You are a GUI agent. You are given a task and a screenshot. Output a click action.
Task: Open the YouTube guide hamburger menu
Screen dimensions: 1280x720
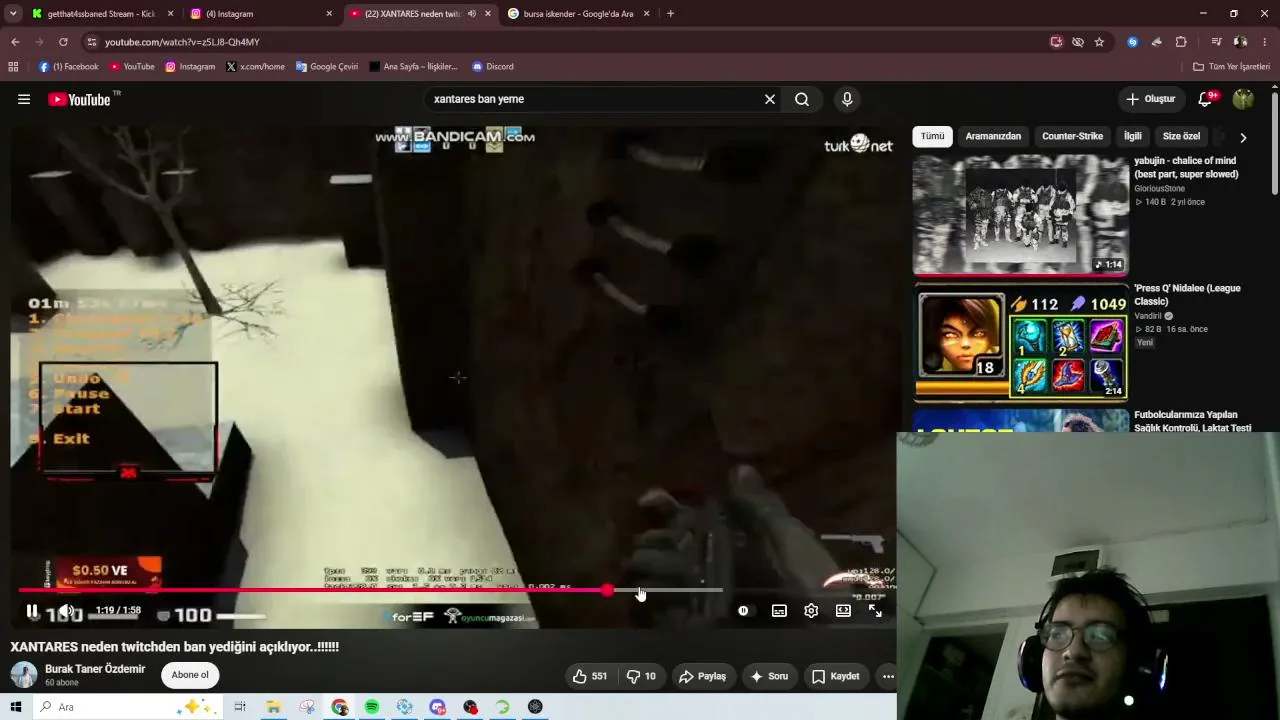point(24,99)
